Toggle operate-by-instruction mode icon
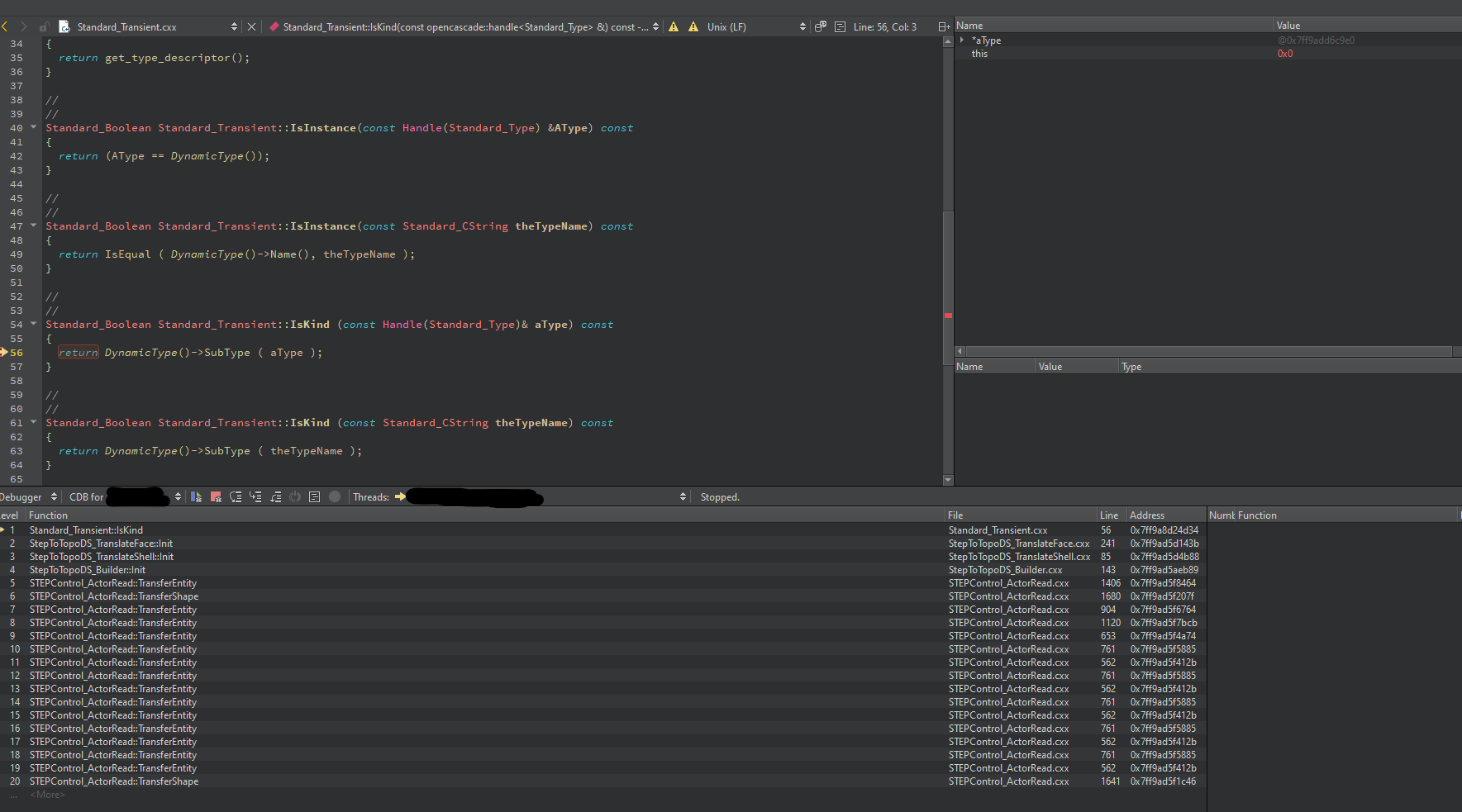1462x812 pixels. pyautogui.click(x=314, y=497)
